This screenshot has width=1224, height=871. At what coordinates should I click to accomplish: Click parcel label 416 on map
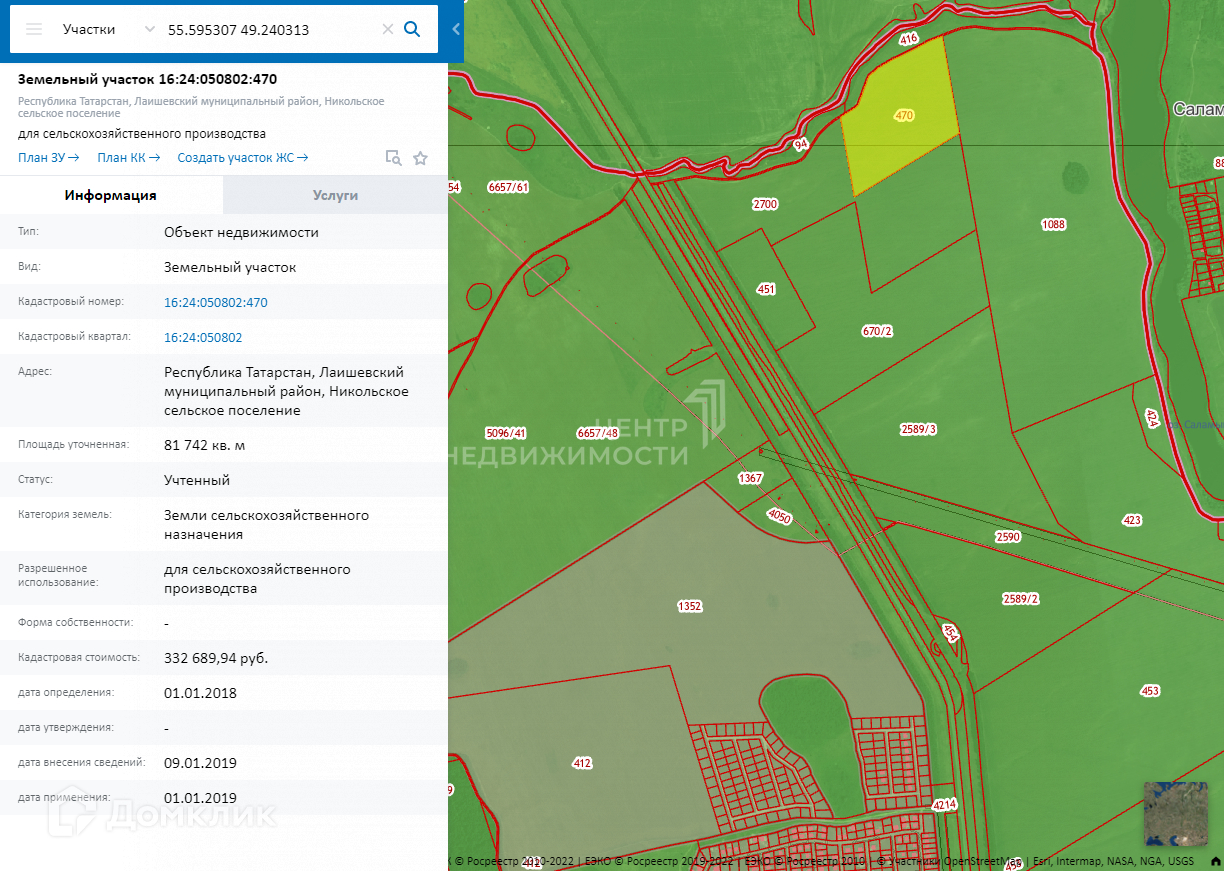908,39
